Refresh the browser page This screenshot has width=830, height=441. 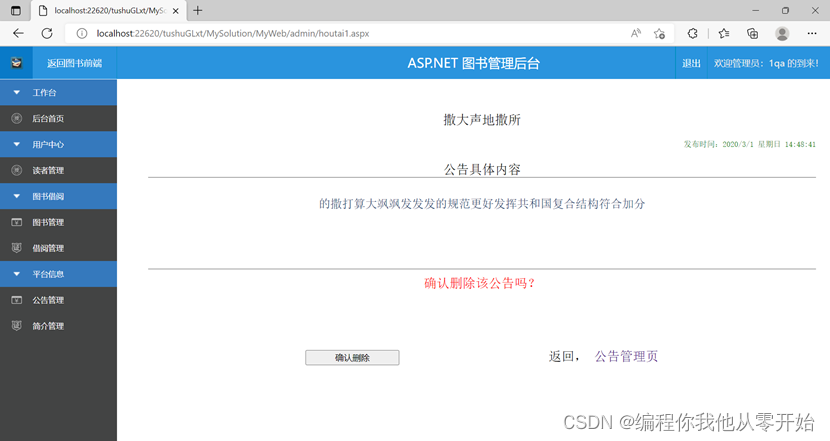(47, 33)
